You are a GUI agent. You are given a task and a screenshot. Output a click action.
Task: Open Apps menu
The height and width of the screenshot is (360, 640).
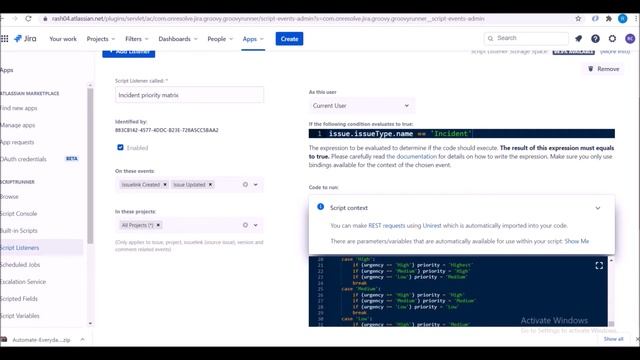click(x=253, y=39)
